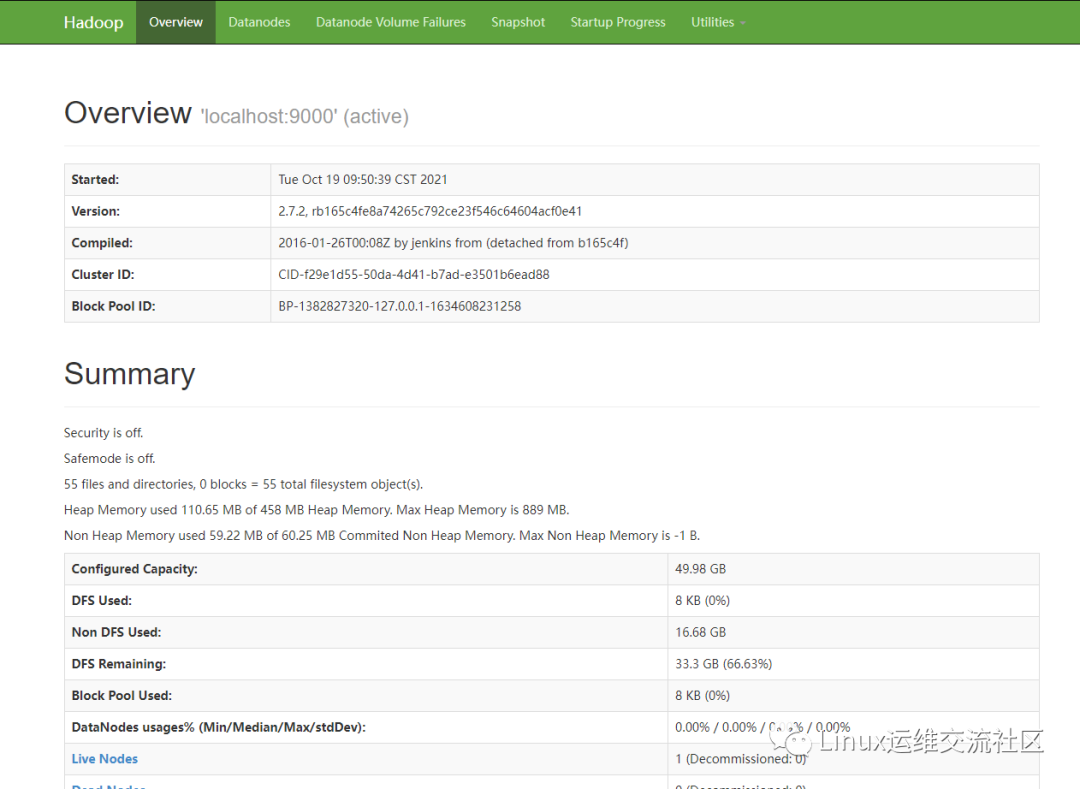
Task: Open the Datanodes tab
Action: (x=259, y=22)
